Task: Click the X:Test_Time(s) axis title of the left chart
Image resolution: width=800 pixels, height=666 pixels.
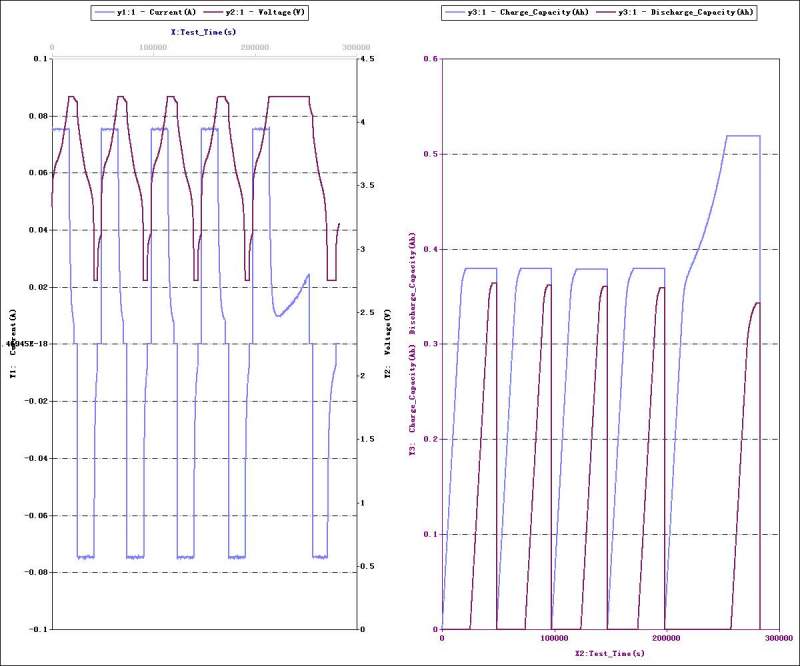Action: click(x=203, y=32)
